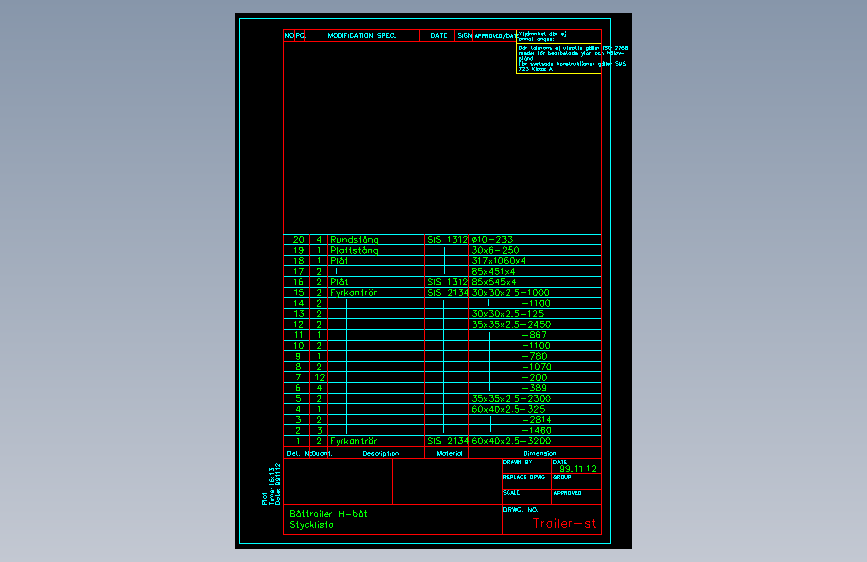867x562 pixels.
Task: Click dimension '-389' in row 6
Action: (534, 388)
